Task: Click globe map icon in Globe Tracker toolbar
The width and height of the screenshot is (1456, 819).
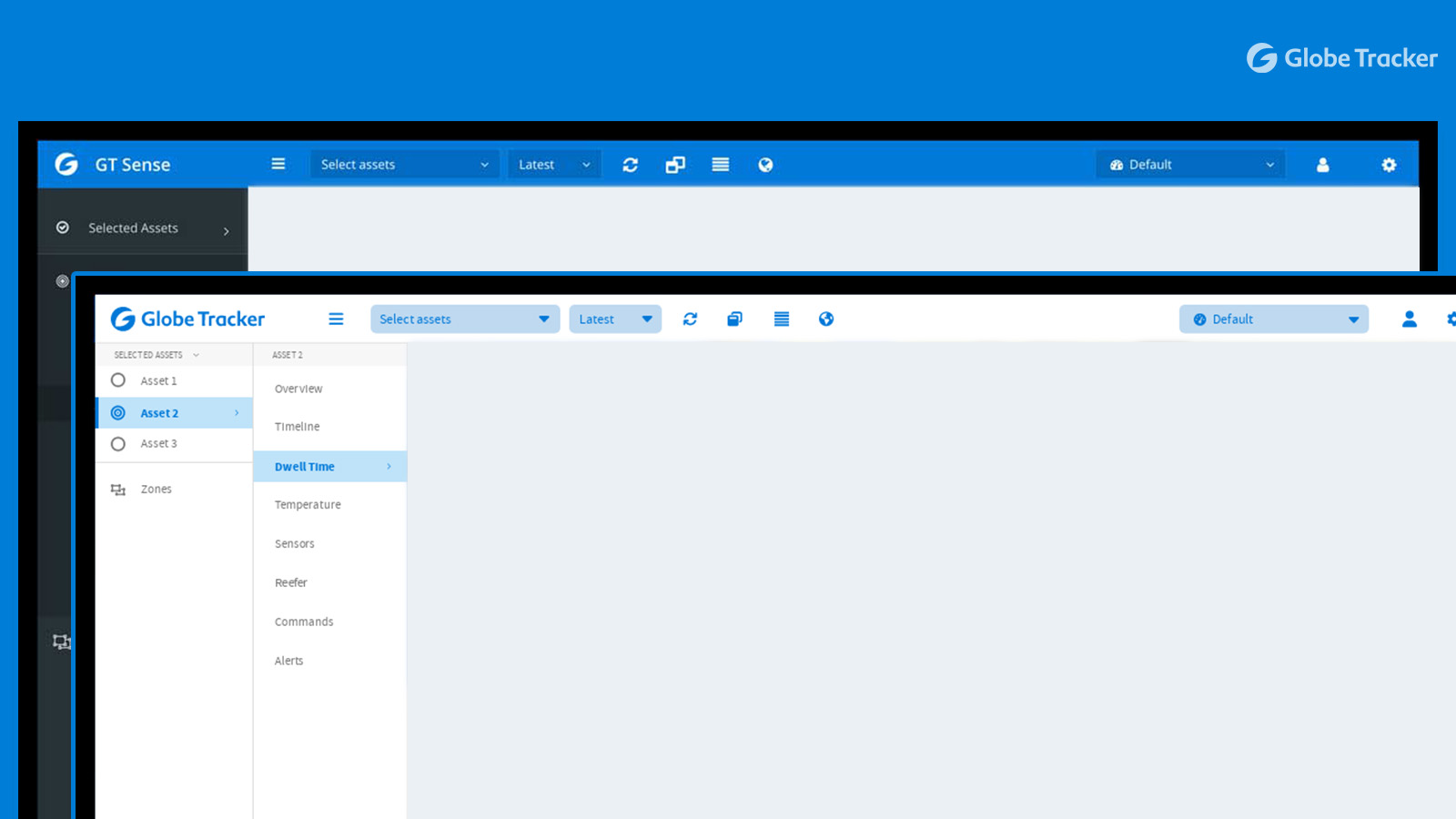Action: pyautogui.click(x=826, y=318)
